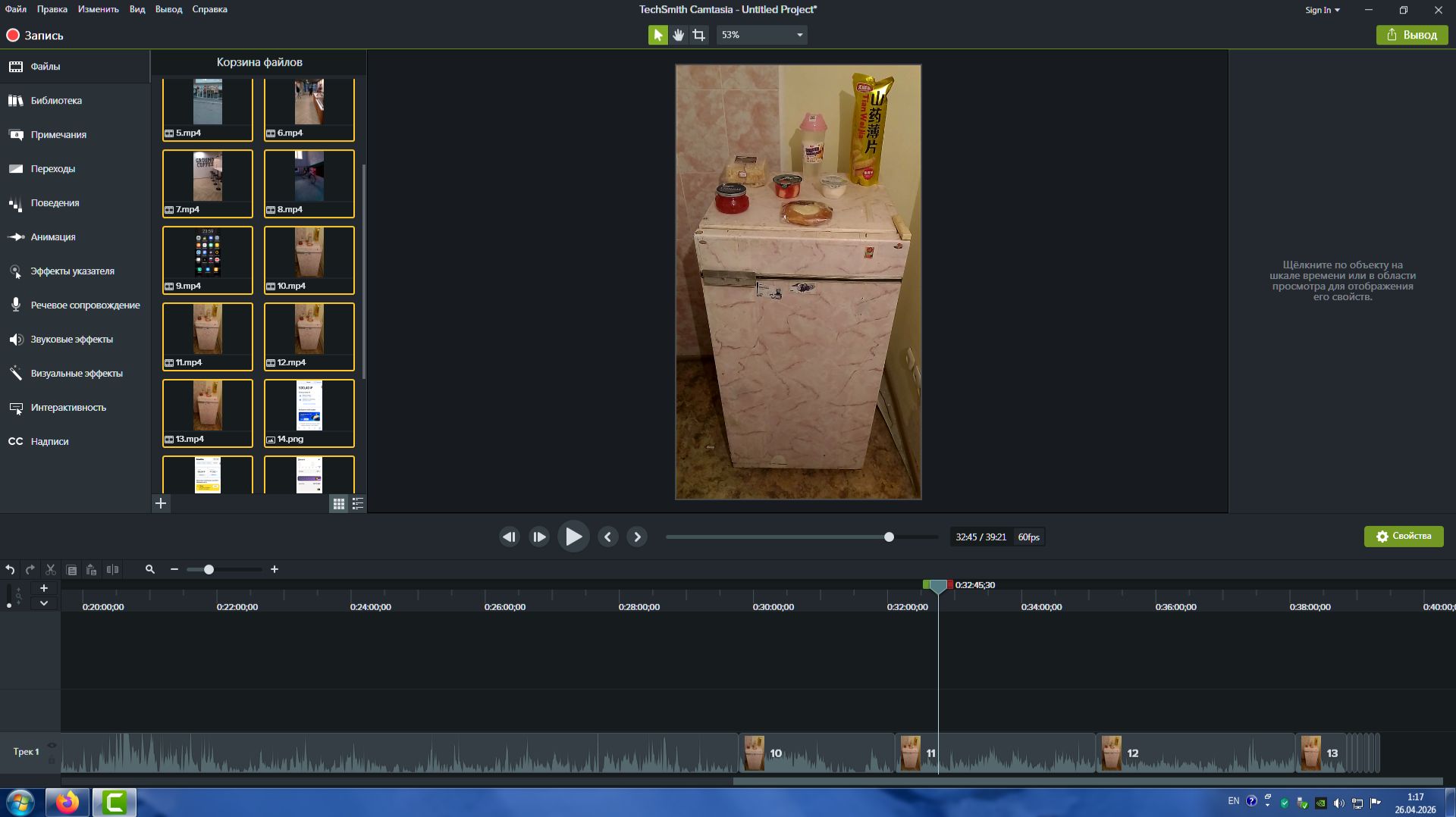
Task: Open the Изменить menu
Action: coord(99,9)
